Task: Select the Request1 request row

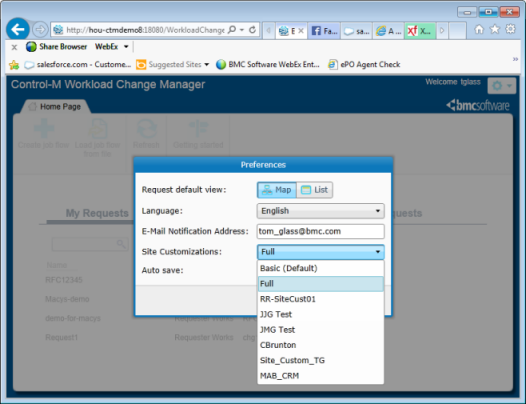Action: (x=61, y=337)
